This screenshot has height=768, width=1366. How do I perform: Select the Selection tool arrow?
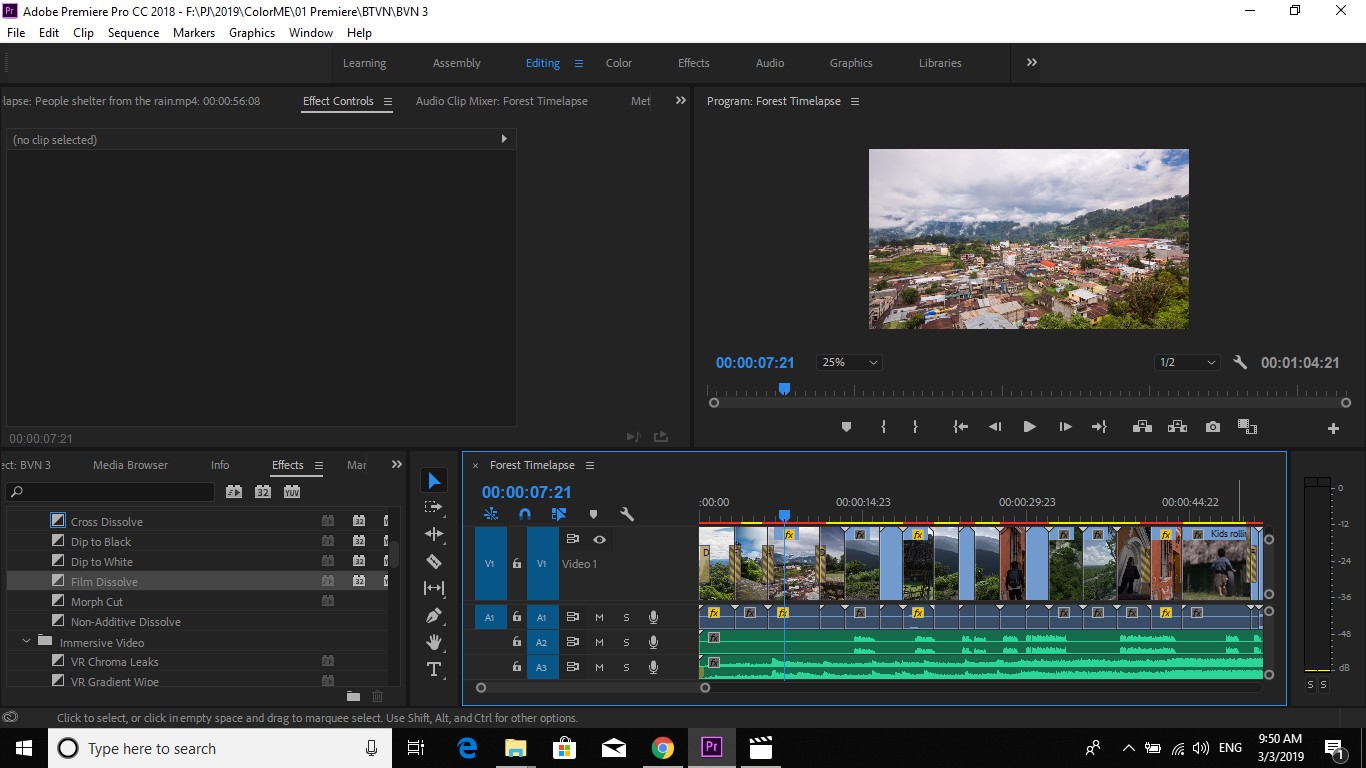[434, 481]
